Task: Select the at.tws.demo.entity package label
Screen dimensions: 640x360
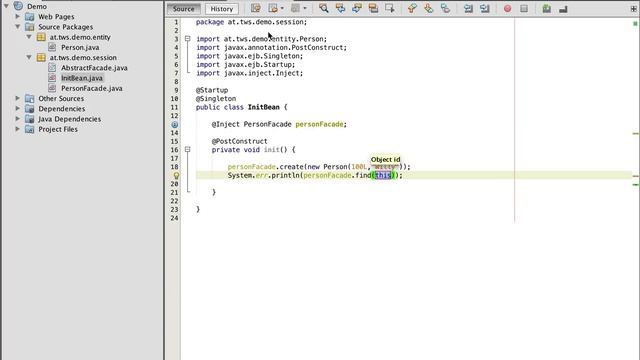Action: (80, 37)
